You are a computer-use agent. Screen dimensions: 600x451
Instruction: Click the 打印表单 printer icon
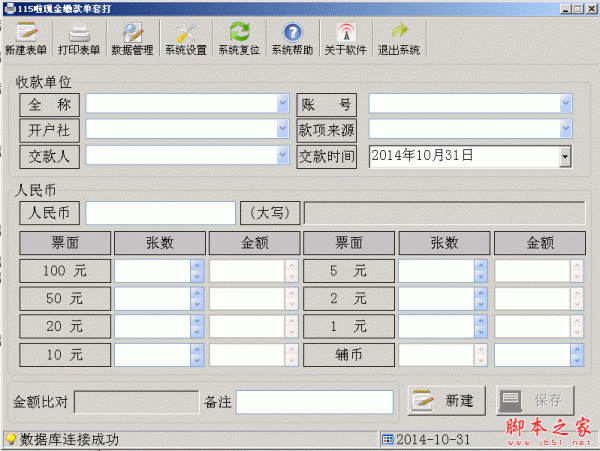click(79, 33)
